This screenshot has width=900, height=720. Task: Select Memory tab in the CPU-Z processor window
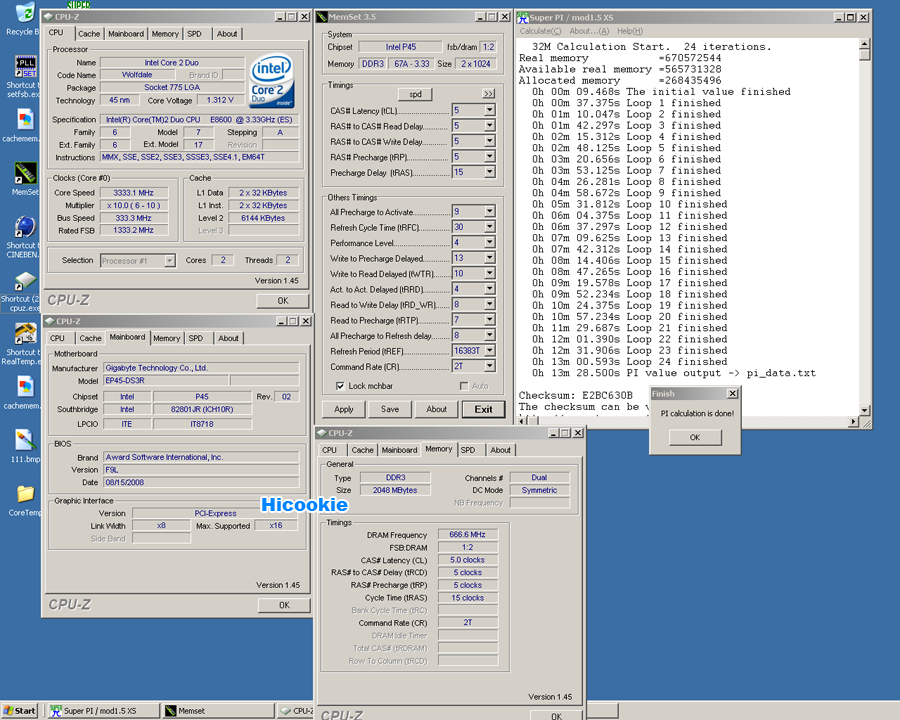point(165,34)
